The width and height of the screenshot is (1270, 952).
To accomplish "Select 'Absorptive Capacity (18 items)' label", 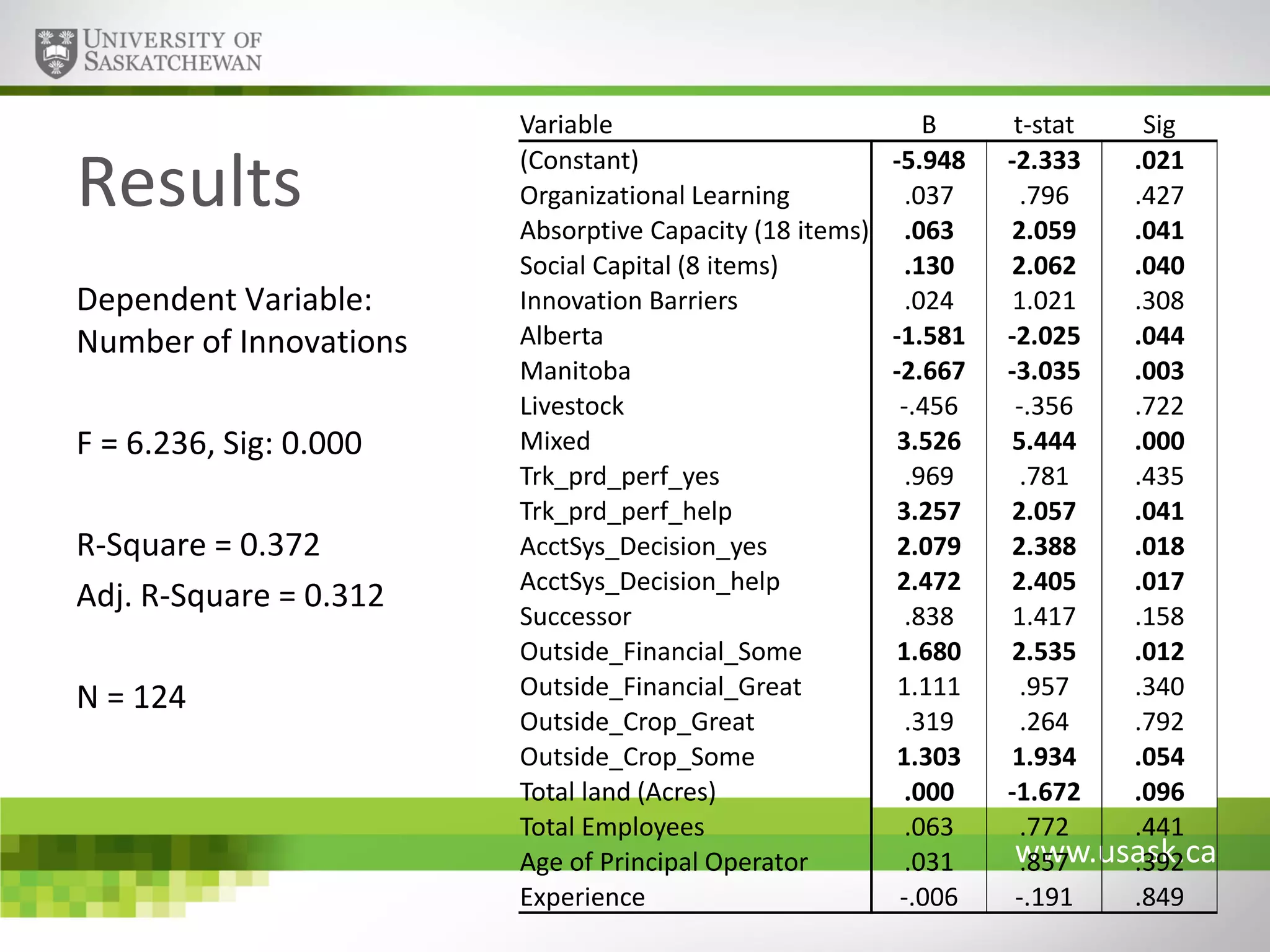I will click(694, 231).
